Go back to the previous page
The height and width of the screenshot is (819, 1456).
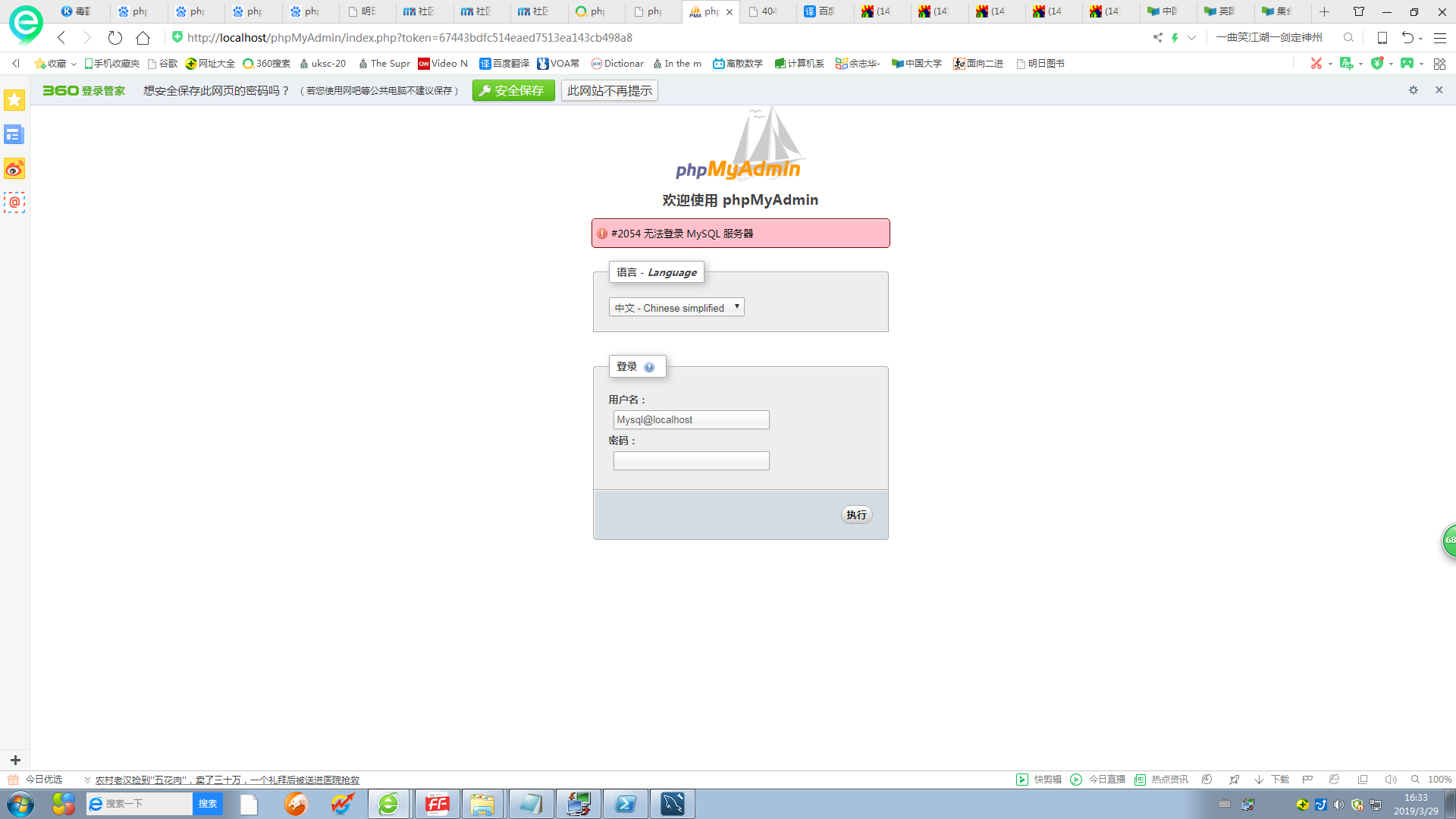pyautogui.click(x=61, y=37)
